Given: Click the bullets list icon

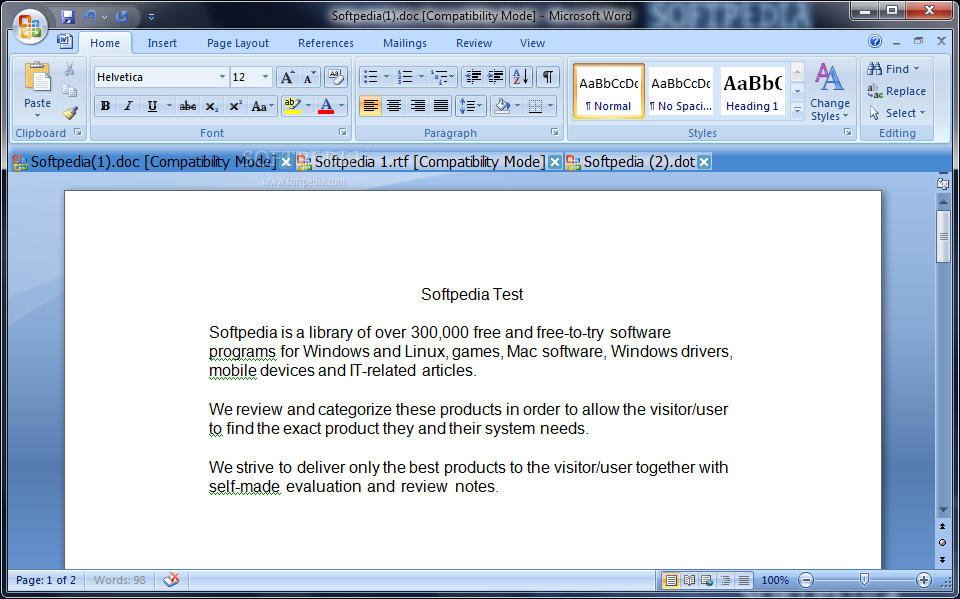Looking at the screenshot, I should pyautogui.click(x=370, y=77).
